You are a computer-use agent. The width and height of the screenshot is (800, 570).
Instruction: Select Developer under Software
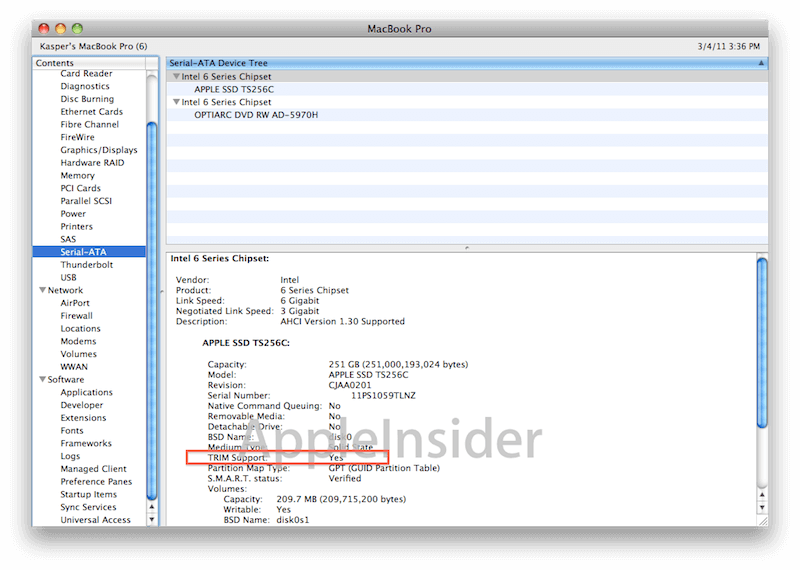[82, 405]
